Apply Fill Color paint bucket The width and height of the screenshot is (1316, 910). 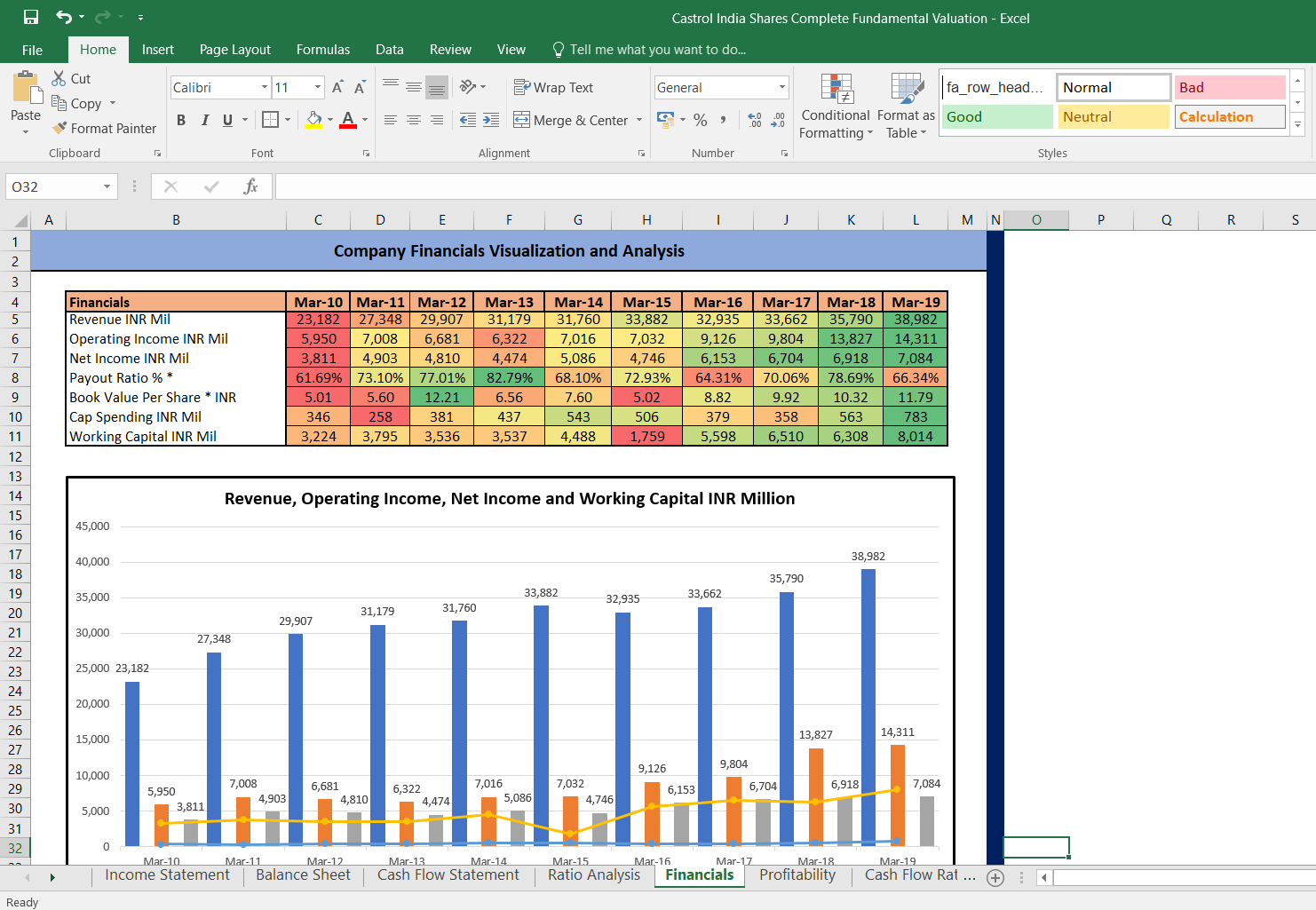[314, 120]
